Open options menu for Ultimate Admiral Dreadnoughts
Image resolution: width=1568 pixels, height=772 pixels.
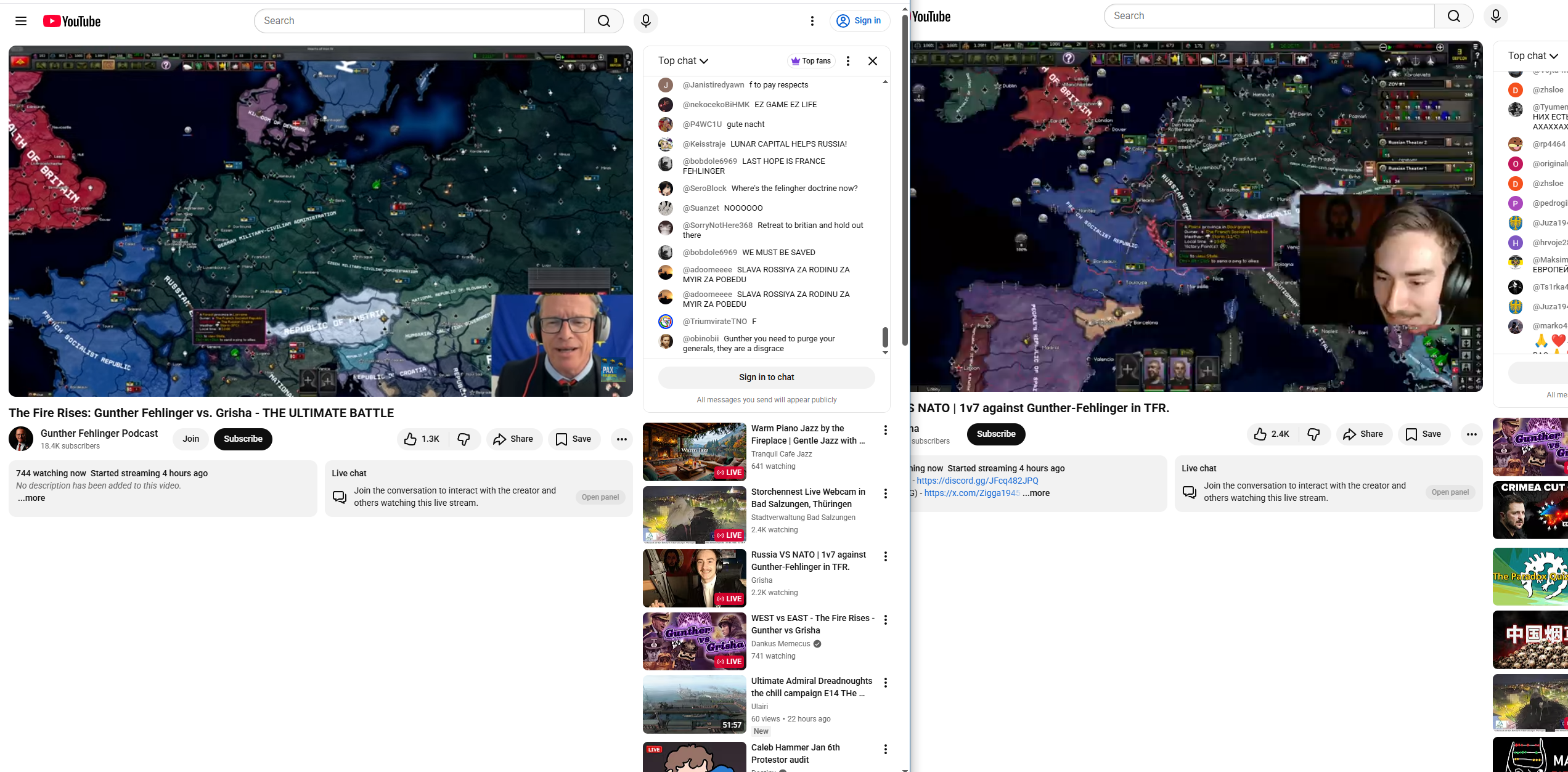pos(885,683)
